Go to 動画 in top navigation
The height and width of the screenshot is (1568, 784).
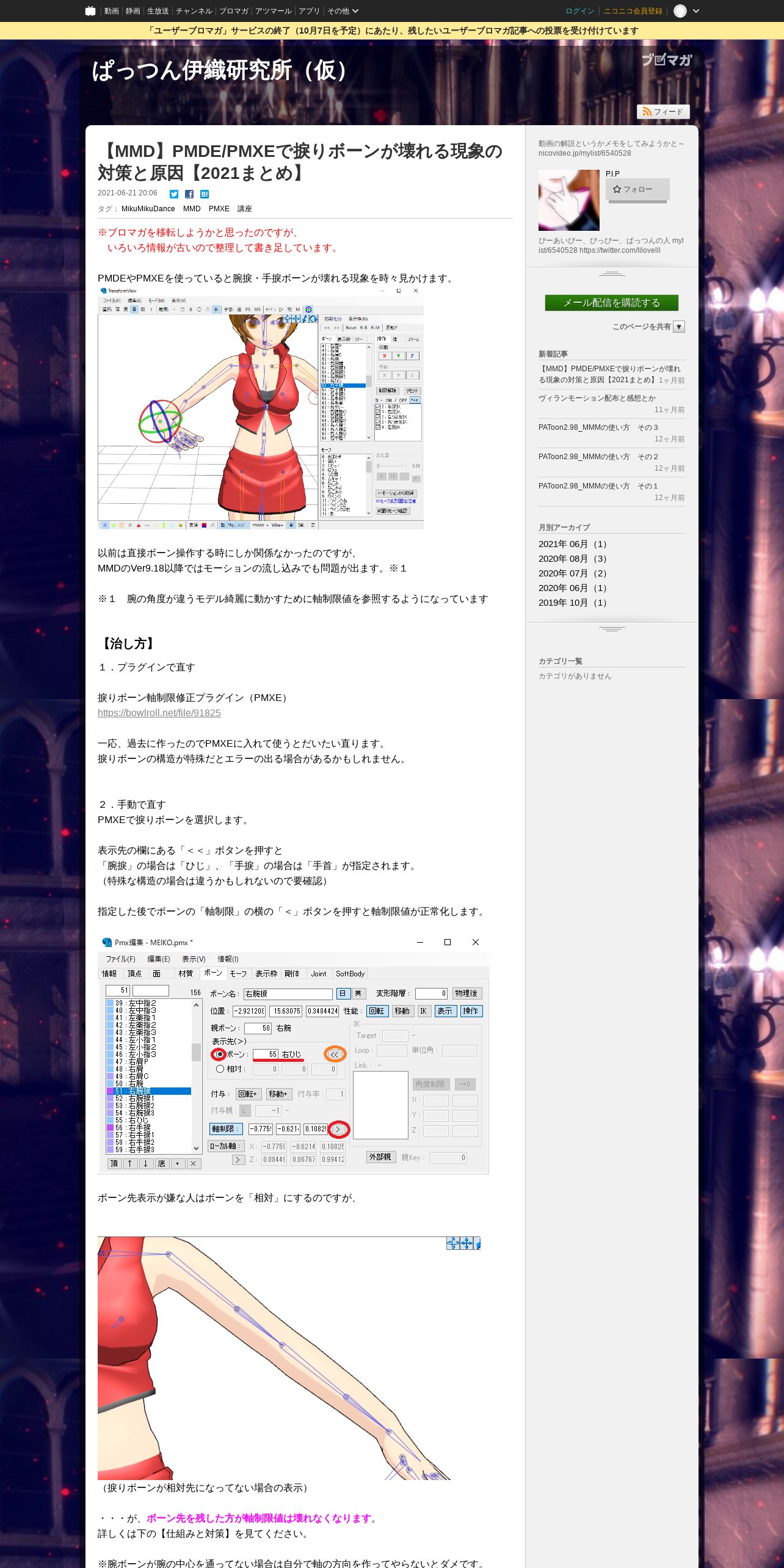pos(111,11)
